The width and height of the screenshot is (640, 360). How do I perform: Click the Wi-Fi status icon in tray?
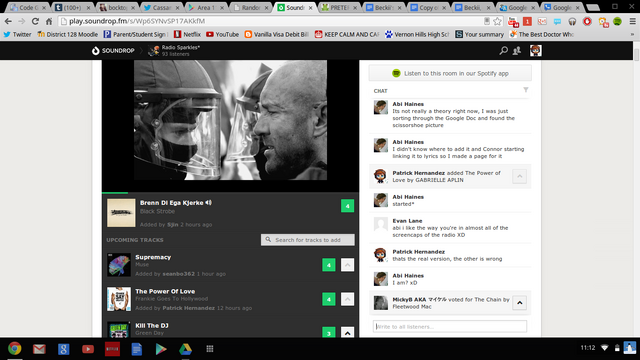click(x=604, y=348)
